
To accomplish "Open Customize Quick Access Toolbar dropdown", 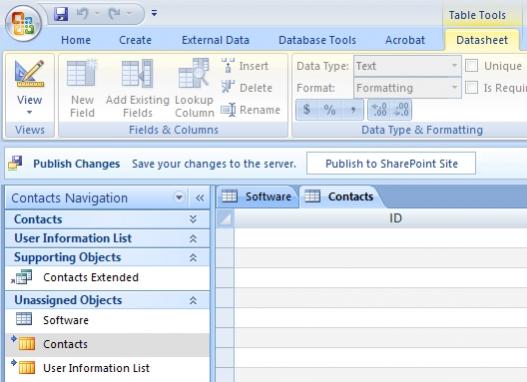I will point(154,13).
